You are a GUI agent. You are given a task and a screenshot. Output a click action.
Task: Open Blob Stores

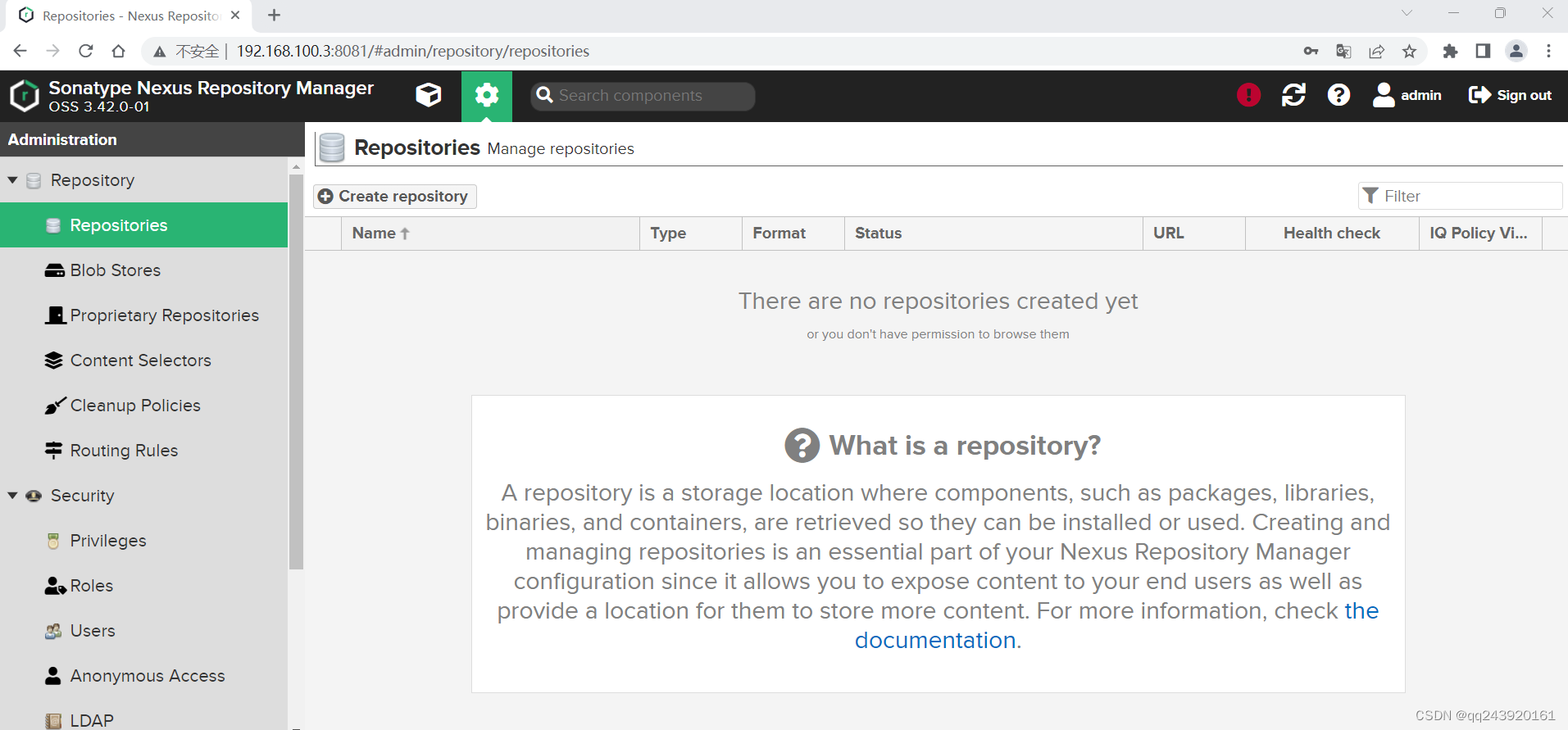pyautogui.click(x=143, y=270)
